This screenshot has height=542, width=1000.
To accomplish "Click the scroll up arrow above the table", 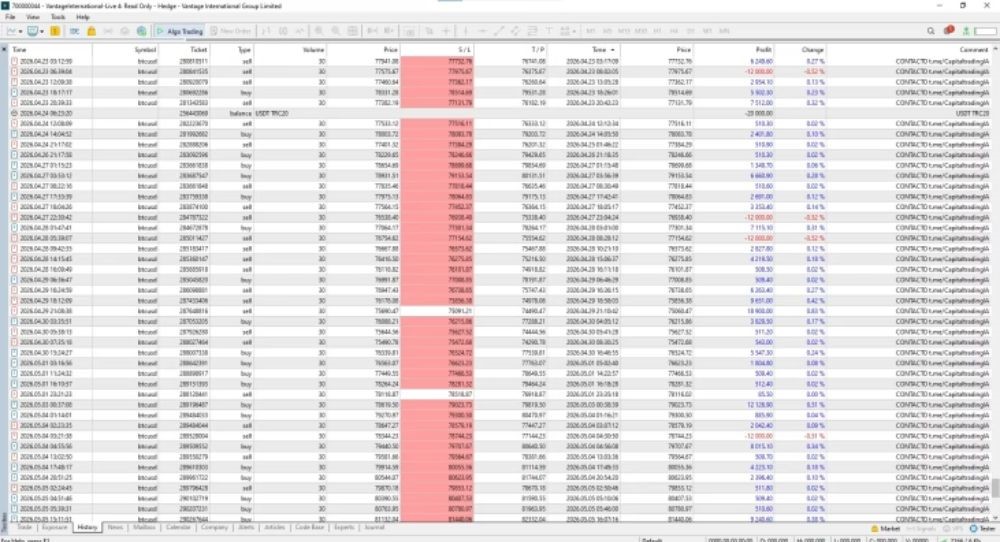I will pyautogui.click(x=995, y=49).
